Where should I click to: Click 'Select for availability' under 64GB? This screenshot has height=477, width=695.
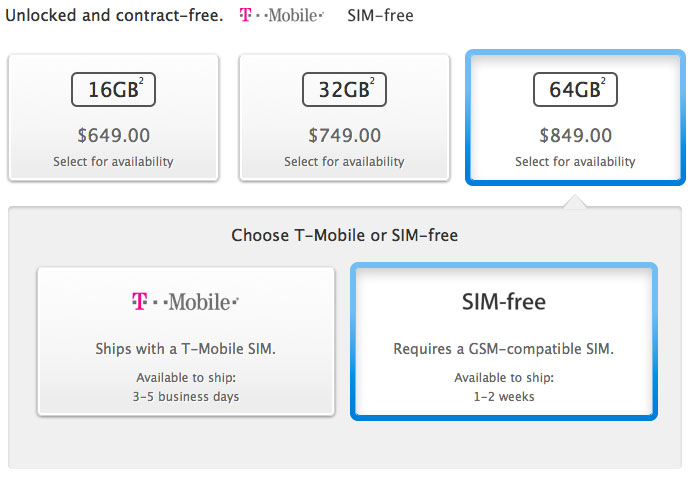pyautogui.click(x=575, y=161)
